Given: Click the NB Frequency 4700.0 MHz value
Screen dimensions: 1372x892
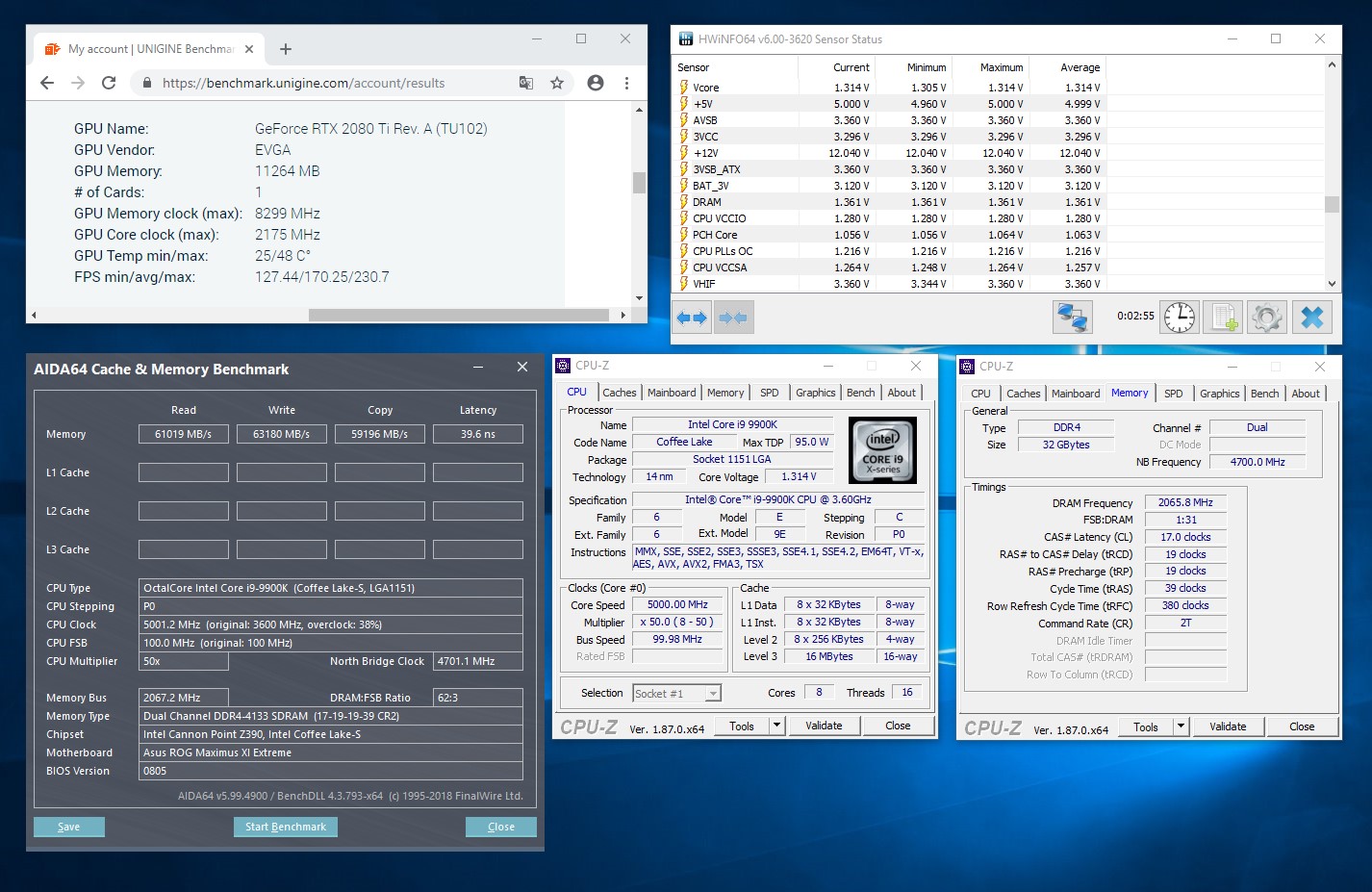Looking at the screenshot, I should [1258, 462].
